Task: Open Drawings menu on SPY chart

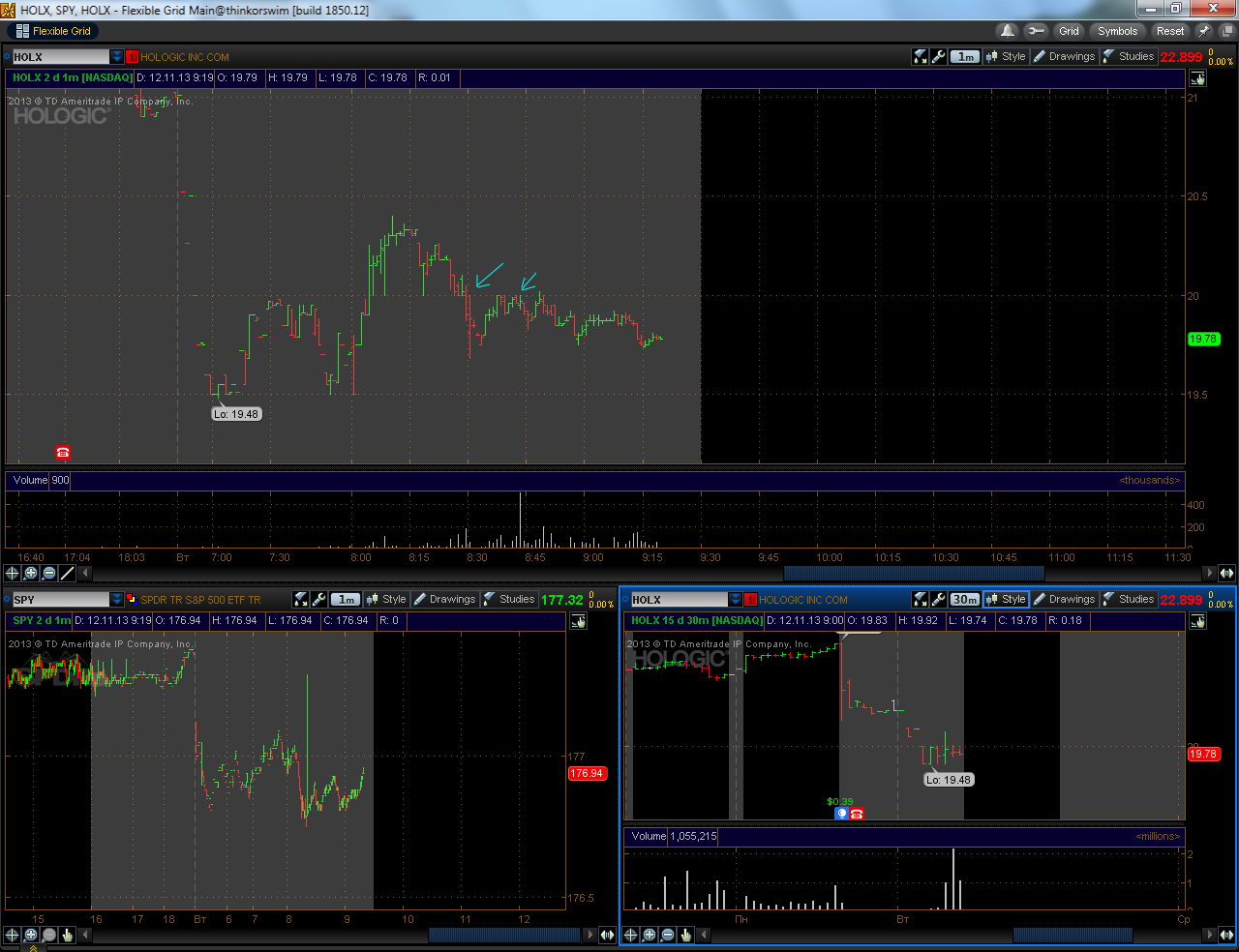Action: 445,599
